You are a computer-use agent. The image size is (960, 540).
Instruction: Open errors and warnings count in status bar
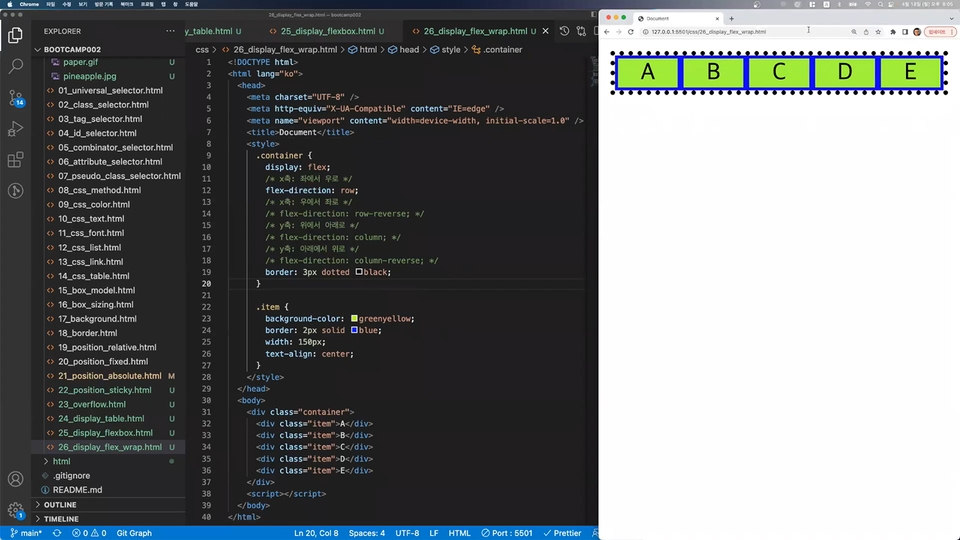pos(89,533)
